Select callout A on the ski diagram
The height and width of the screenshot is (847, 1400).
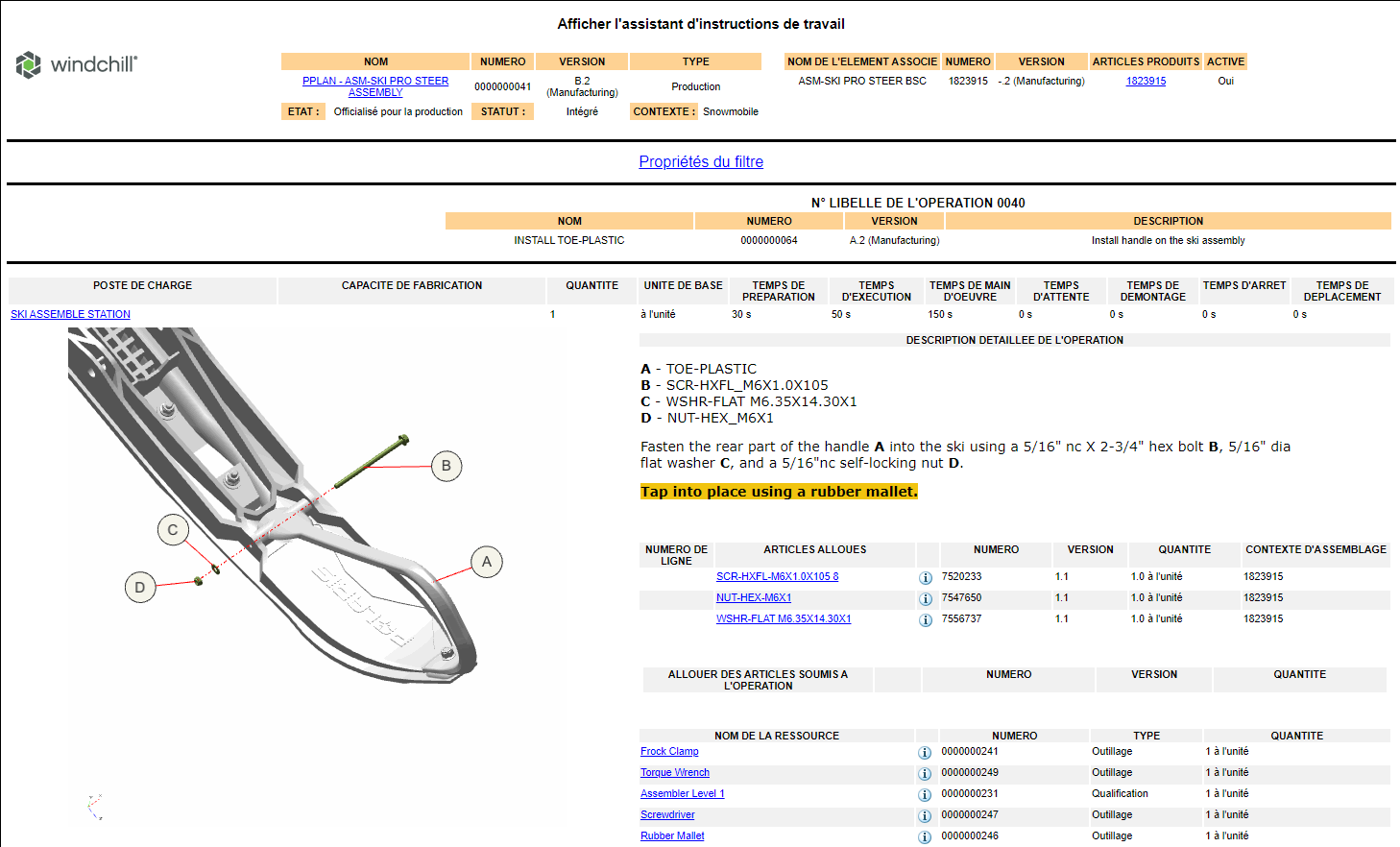point(486,563)
